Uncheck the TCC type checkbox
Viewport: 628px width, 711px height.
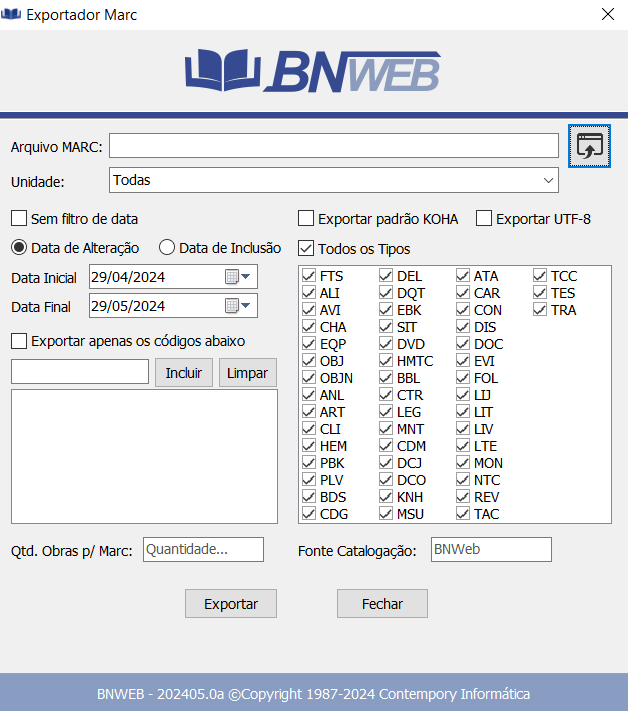(x=540, y=276)
